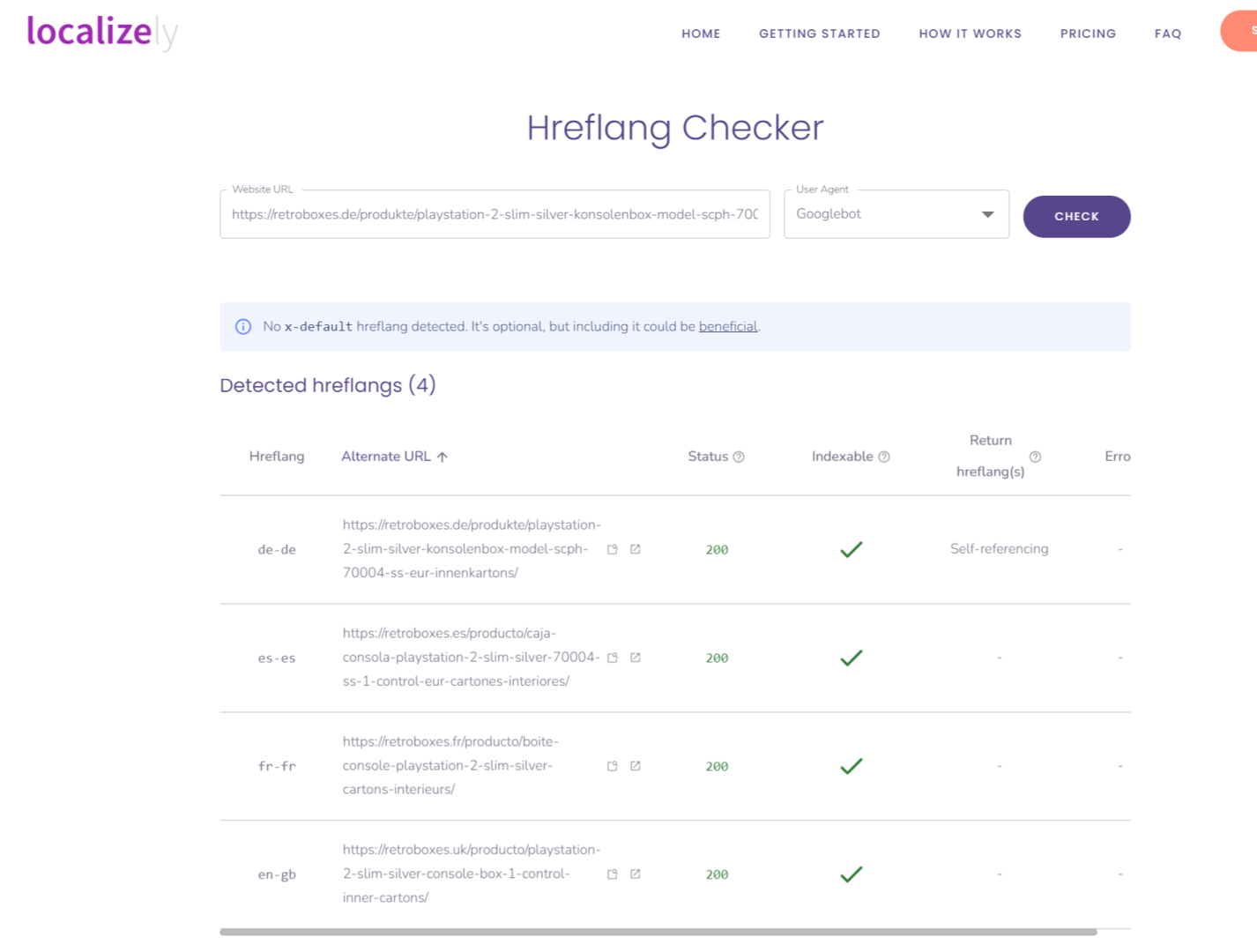Open the retroboxes.fr alternate URL link
Image resolution: width=1257 pixels, height=952 pixels.
(450, 765)
